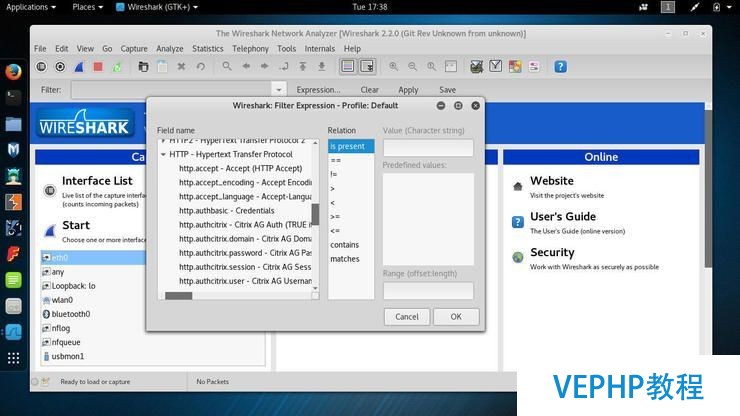The image size is (740, 416).
Task: Select the 'contains' relation
Action: click(x=351, y=245)
